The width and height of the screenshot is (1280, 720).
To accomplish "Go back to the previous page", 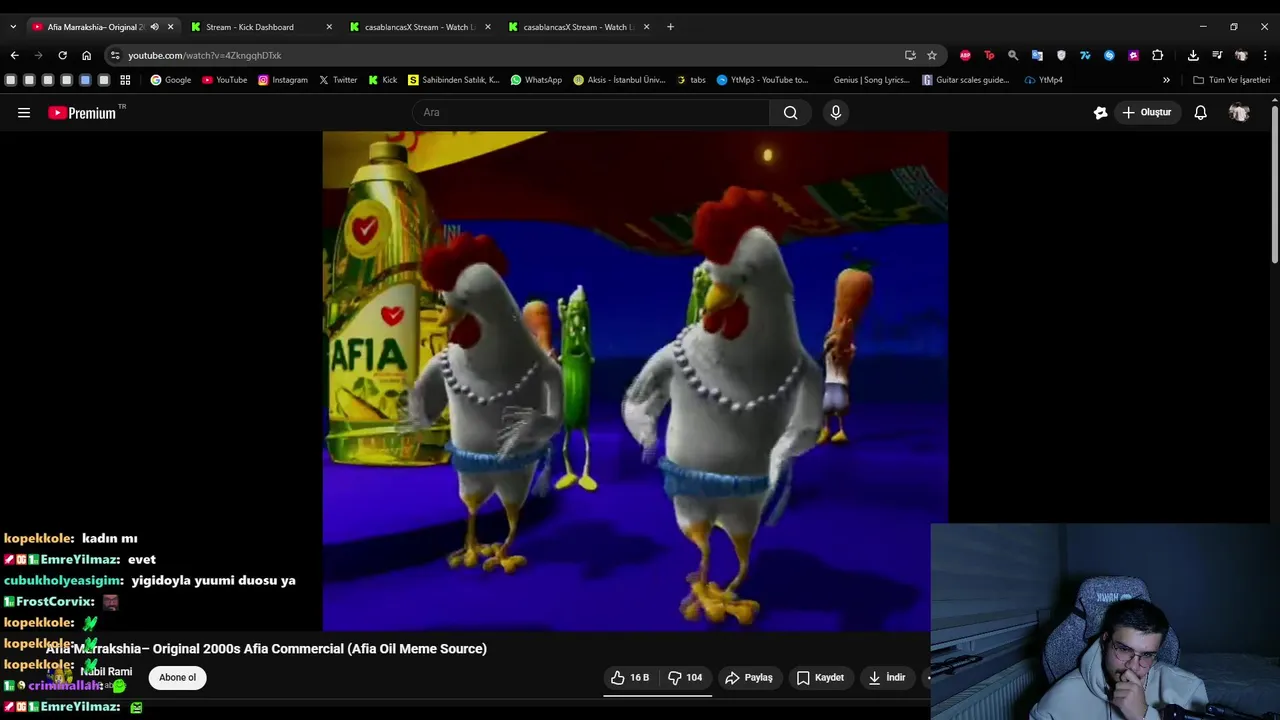I will click(x=14, y=55).
